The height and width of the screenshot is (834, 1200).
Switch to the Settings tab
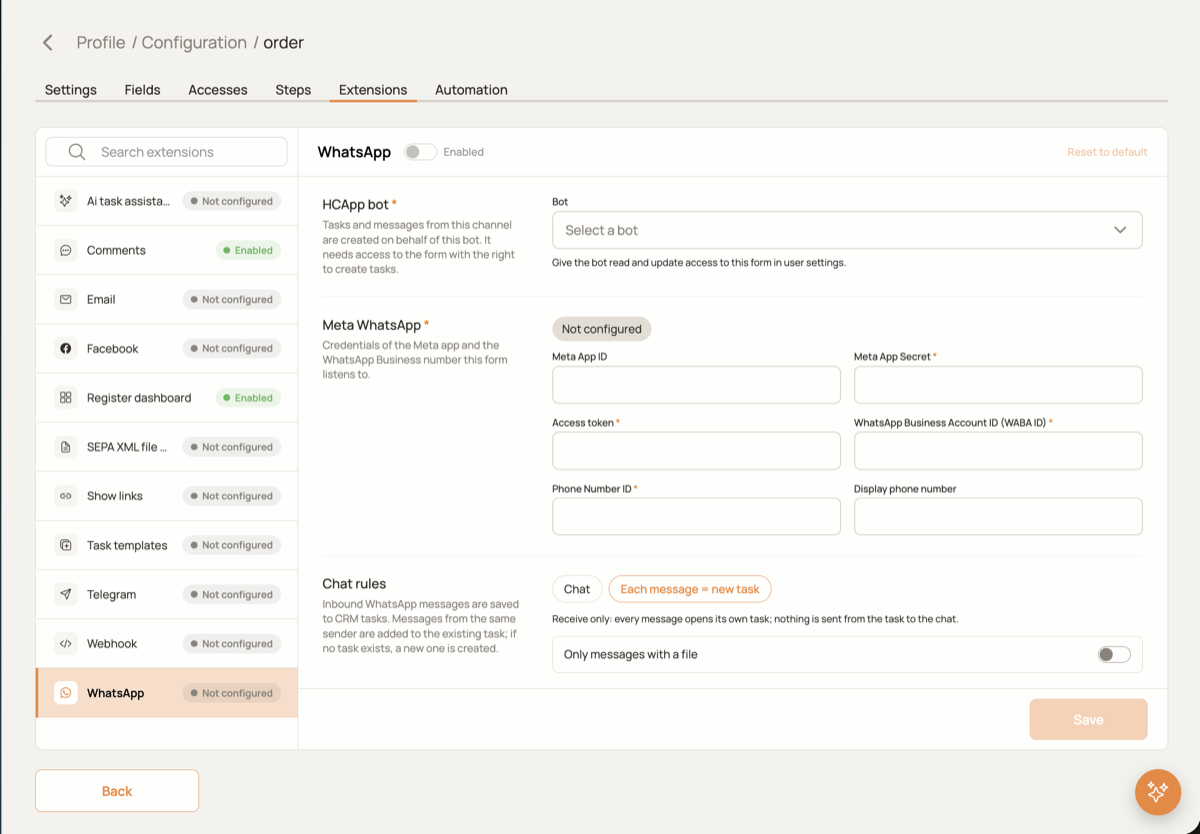71,90
